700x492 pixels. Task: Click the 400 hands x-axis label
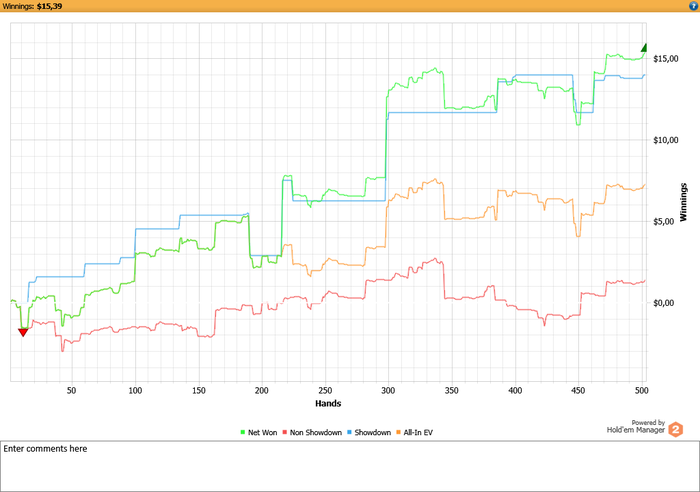515,391
